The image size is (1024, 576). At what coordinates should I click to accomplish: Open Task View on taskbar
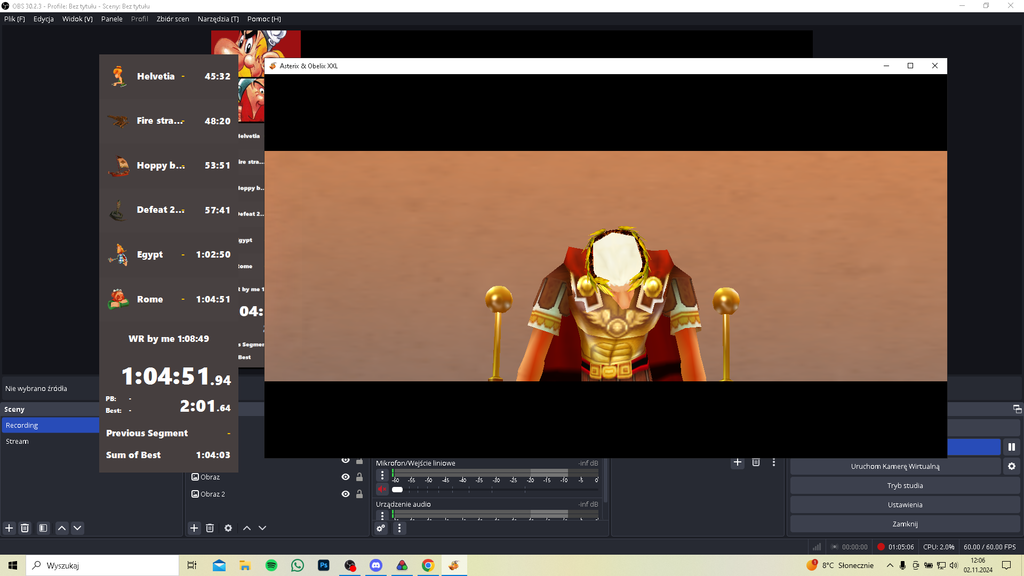[191, 566]
